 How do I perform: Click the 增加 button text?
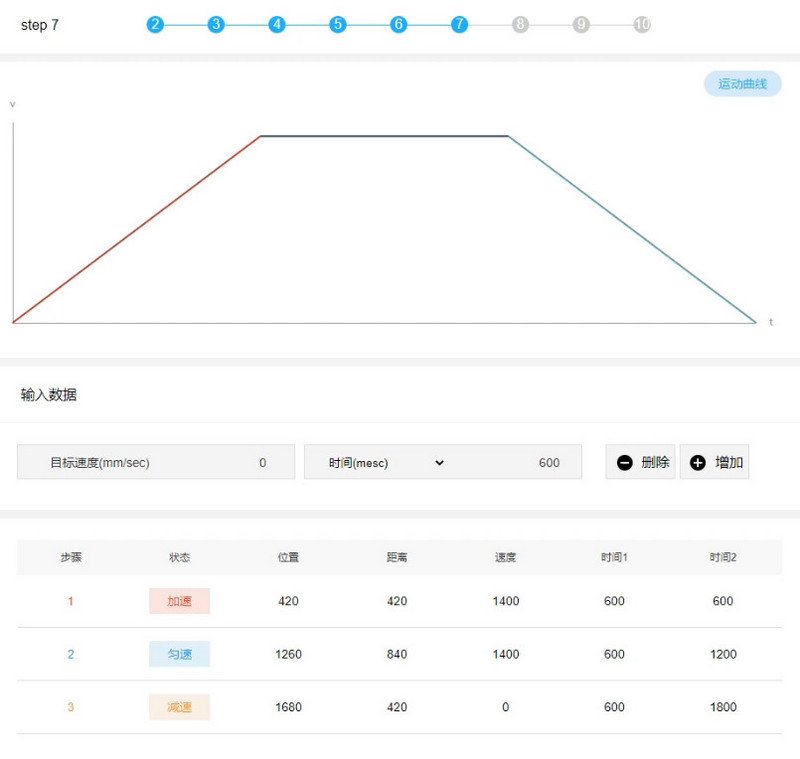click(x=729, y=463)
